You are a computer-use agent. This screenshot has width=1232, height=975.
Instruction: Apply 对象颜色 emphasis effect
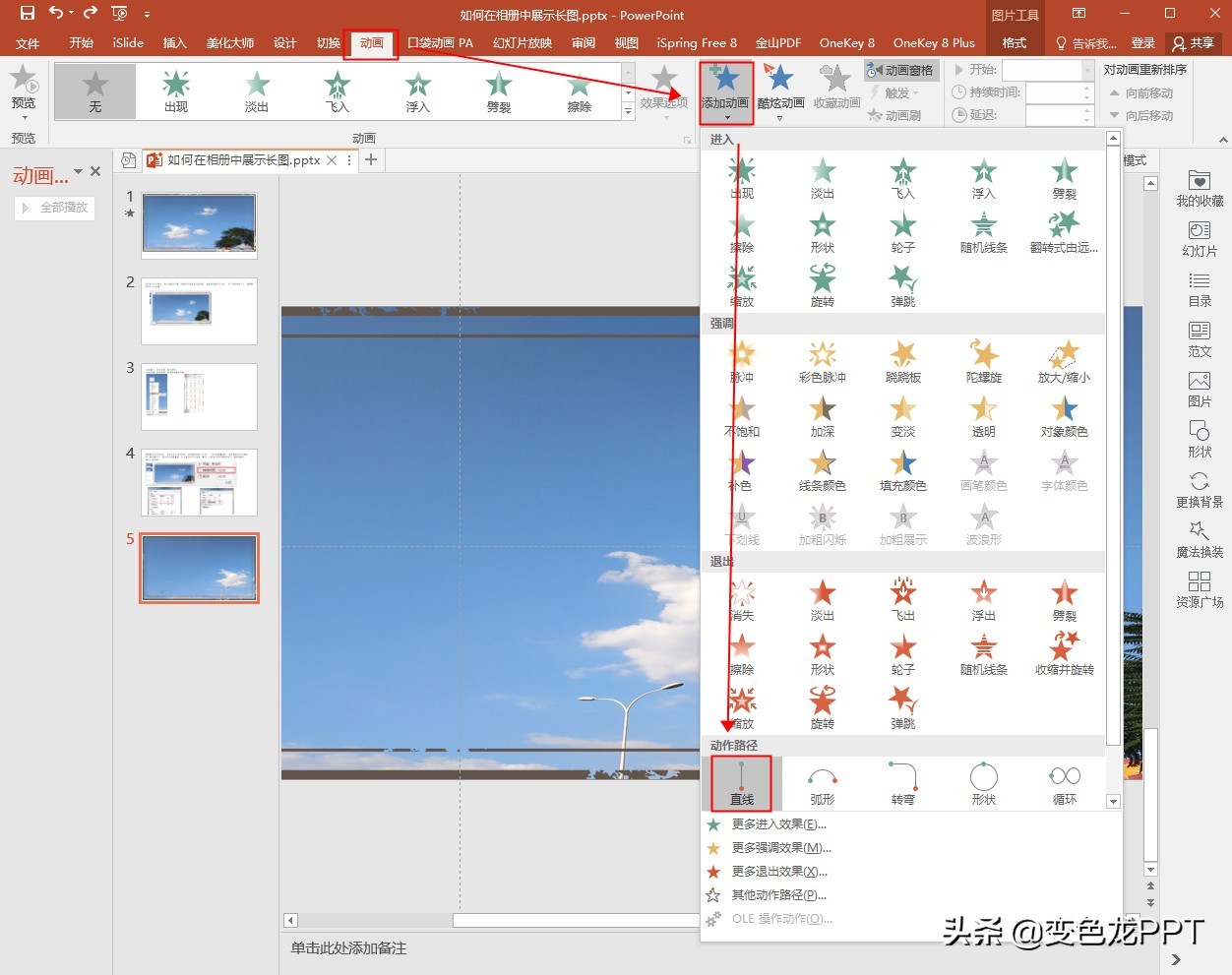point(1065,416)
